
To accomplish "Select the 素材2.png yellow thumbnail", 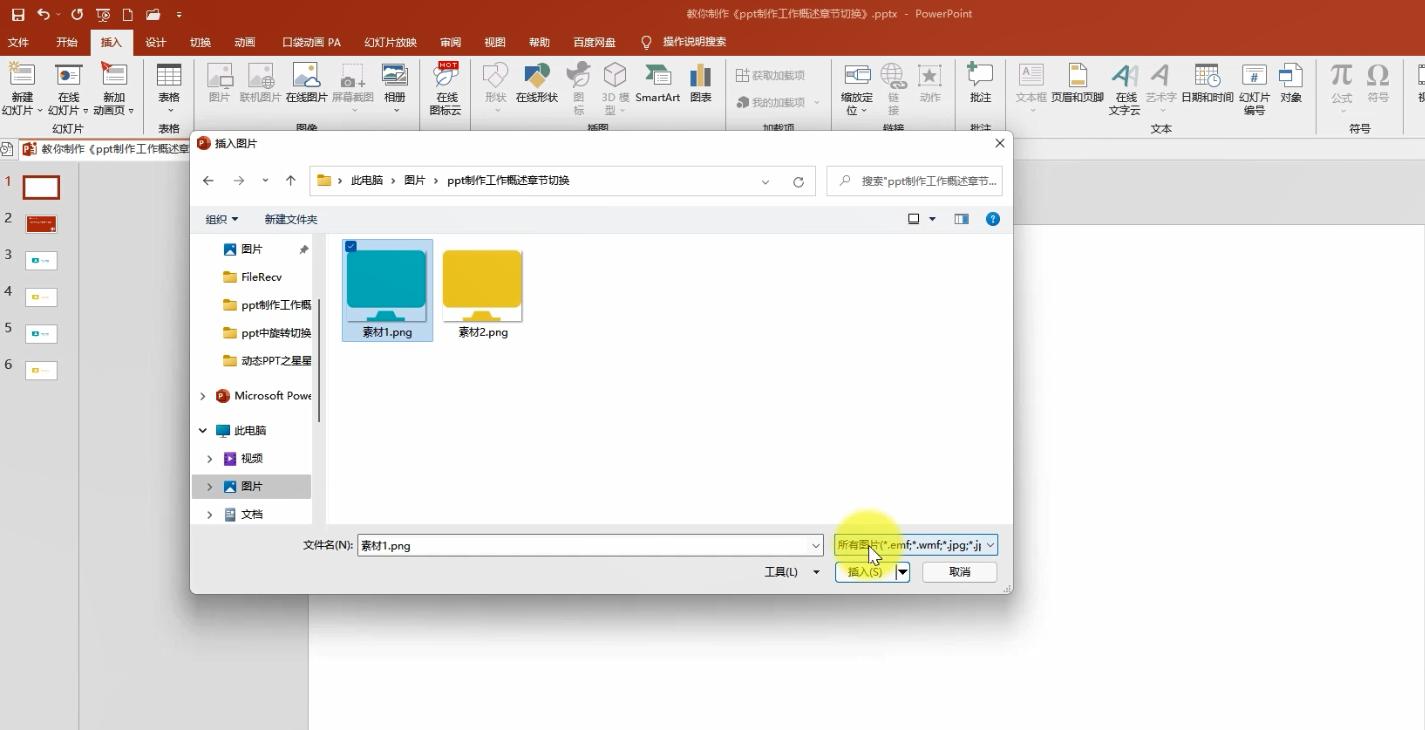I will coord(482,286).
